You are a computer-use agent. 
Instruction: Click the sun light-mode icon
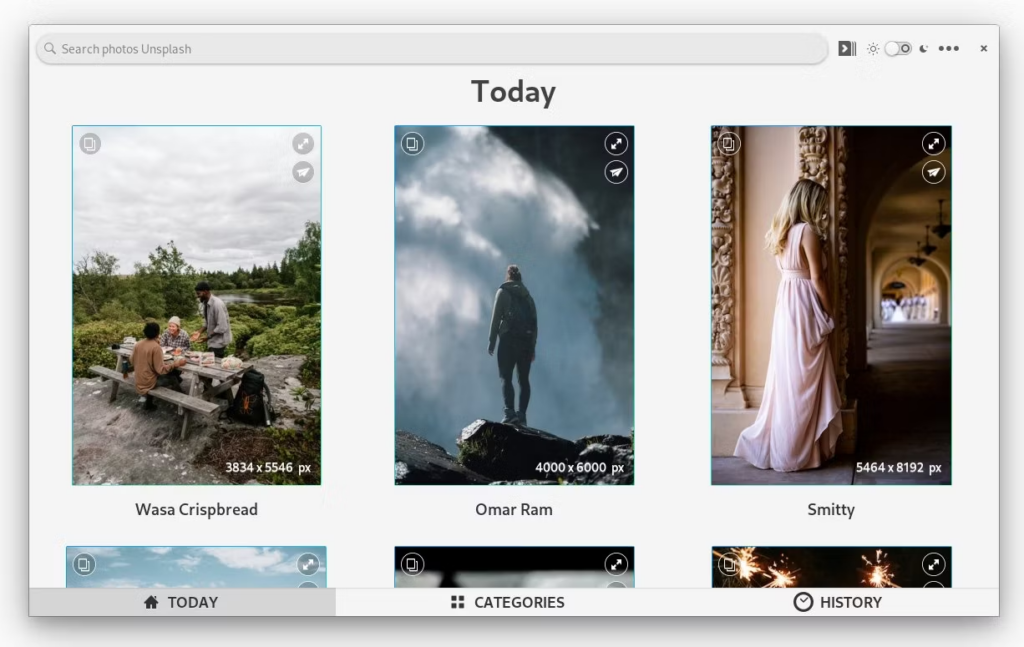tap(872, 48)
